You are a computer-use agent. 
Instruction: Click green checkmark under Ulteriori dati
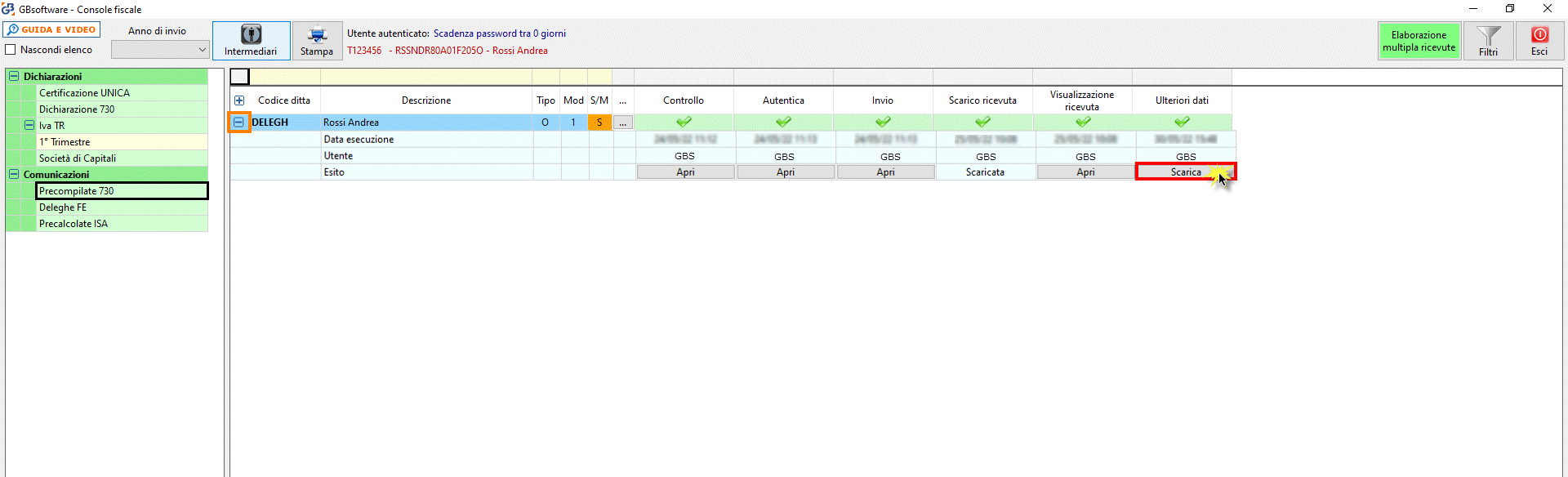point(1182,122)
